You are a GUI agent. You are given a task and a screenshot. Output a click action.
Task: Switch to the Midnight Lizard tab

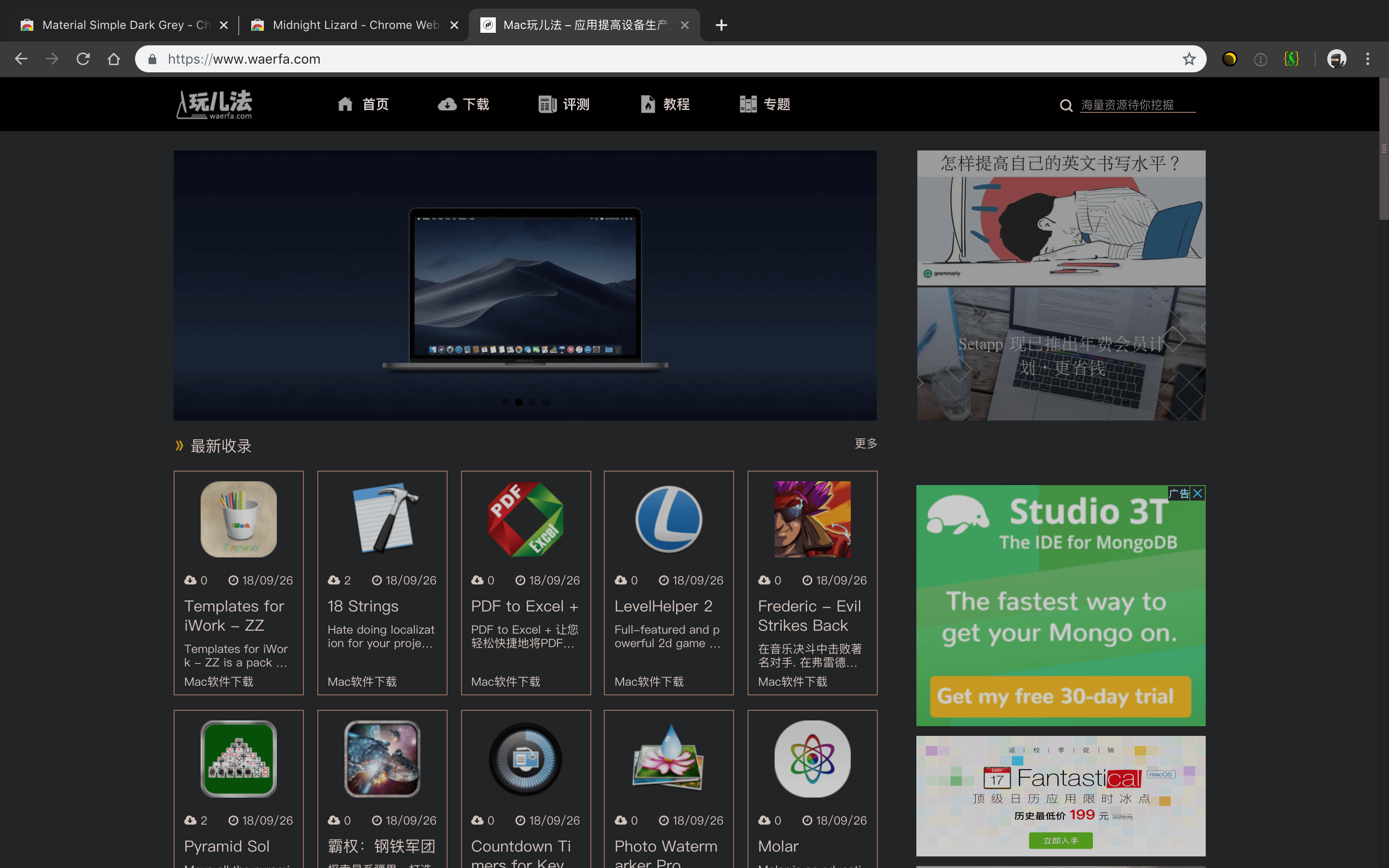(x=350, y=25)
